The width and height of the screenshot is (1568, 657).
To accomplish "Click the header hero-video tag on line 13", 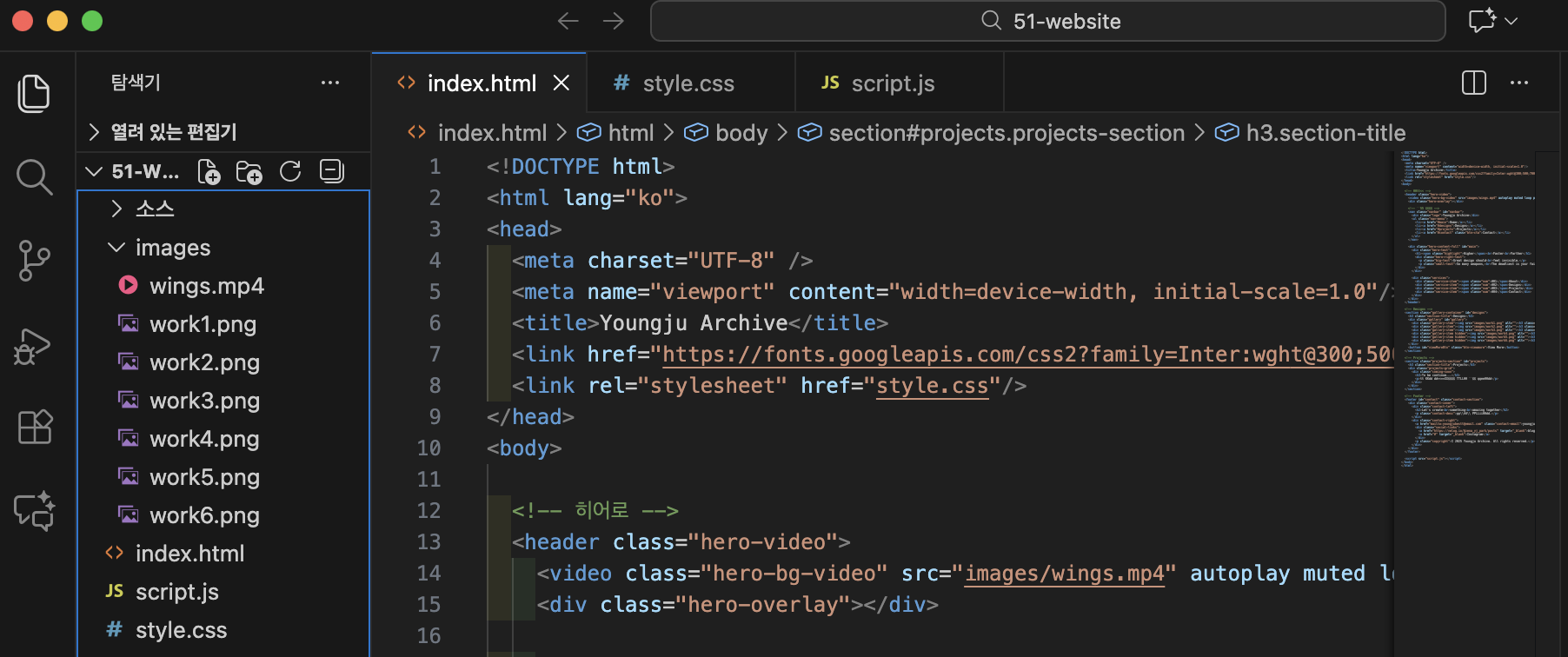I will pos(681,541).
